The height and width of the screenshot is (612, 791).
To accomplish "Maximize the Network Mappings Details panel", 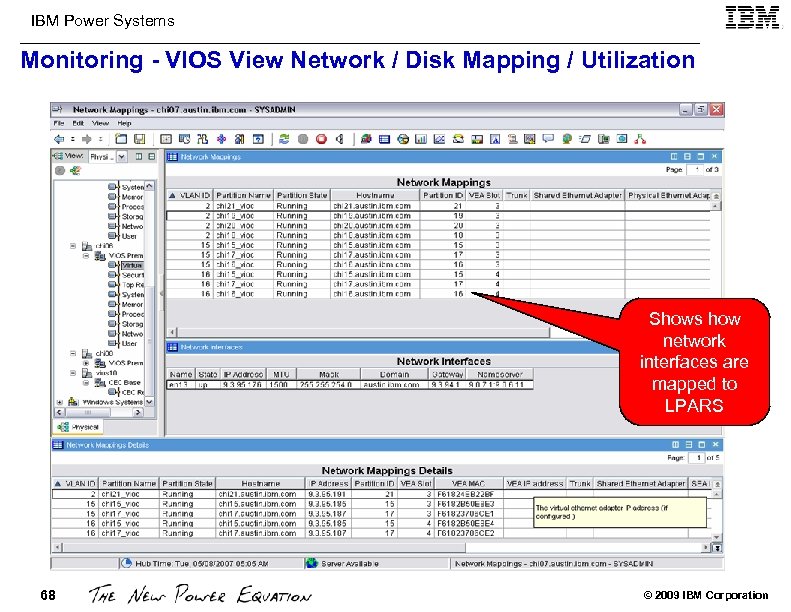I will (702, 444).
